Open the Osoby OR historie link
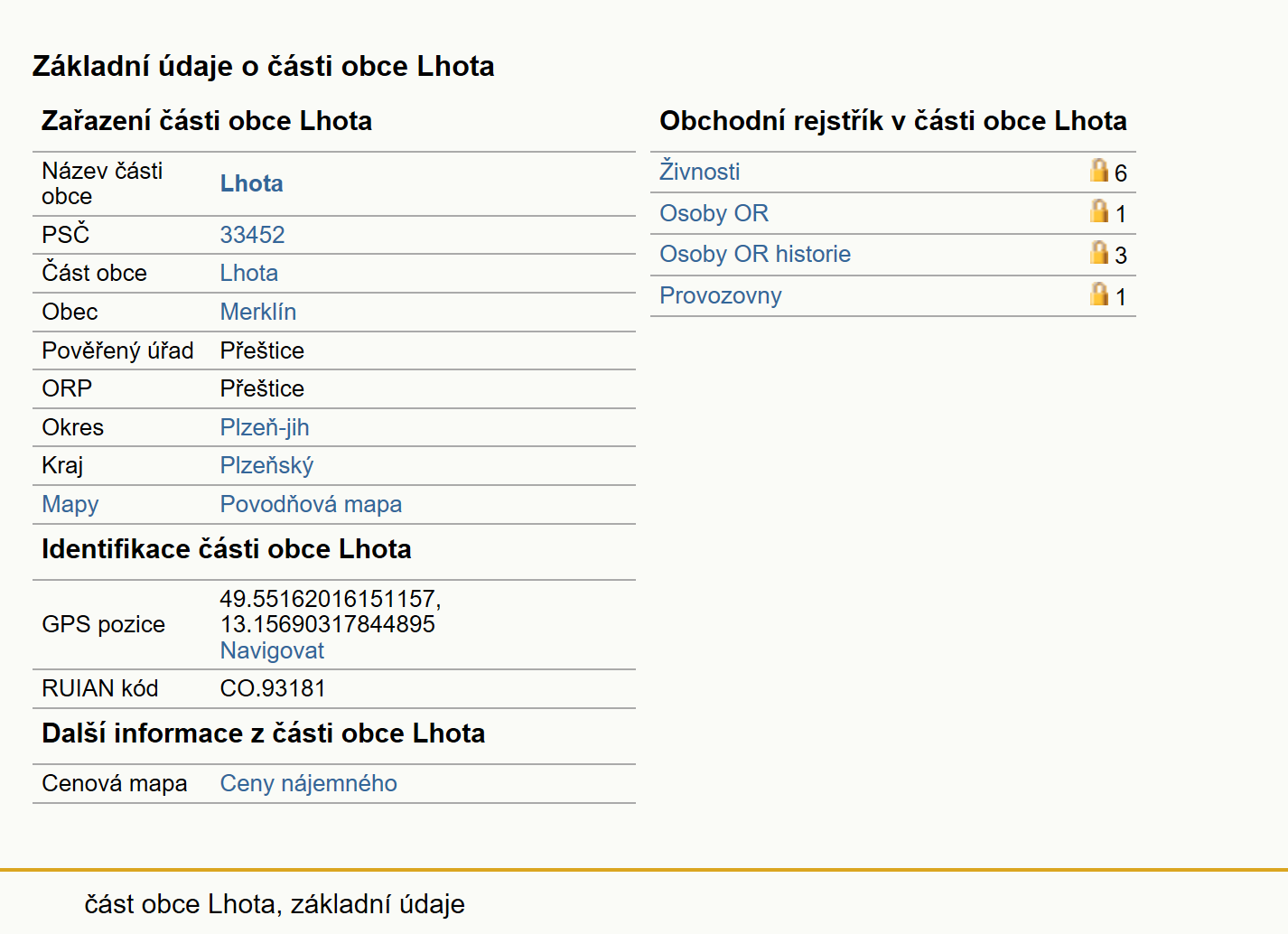The width and height of the screenshot is (1288, 934). click(755, 254)
